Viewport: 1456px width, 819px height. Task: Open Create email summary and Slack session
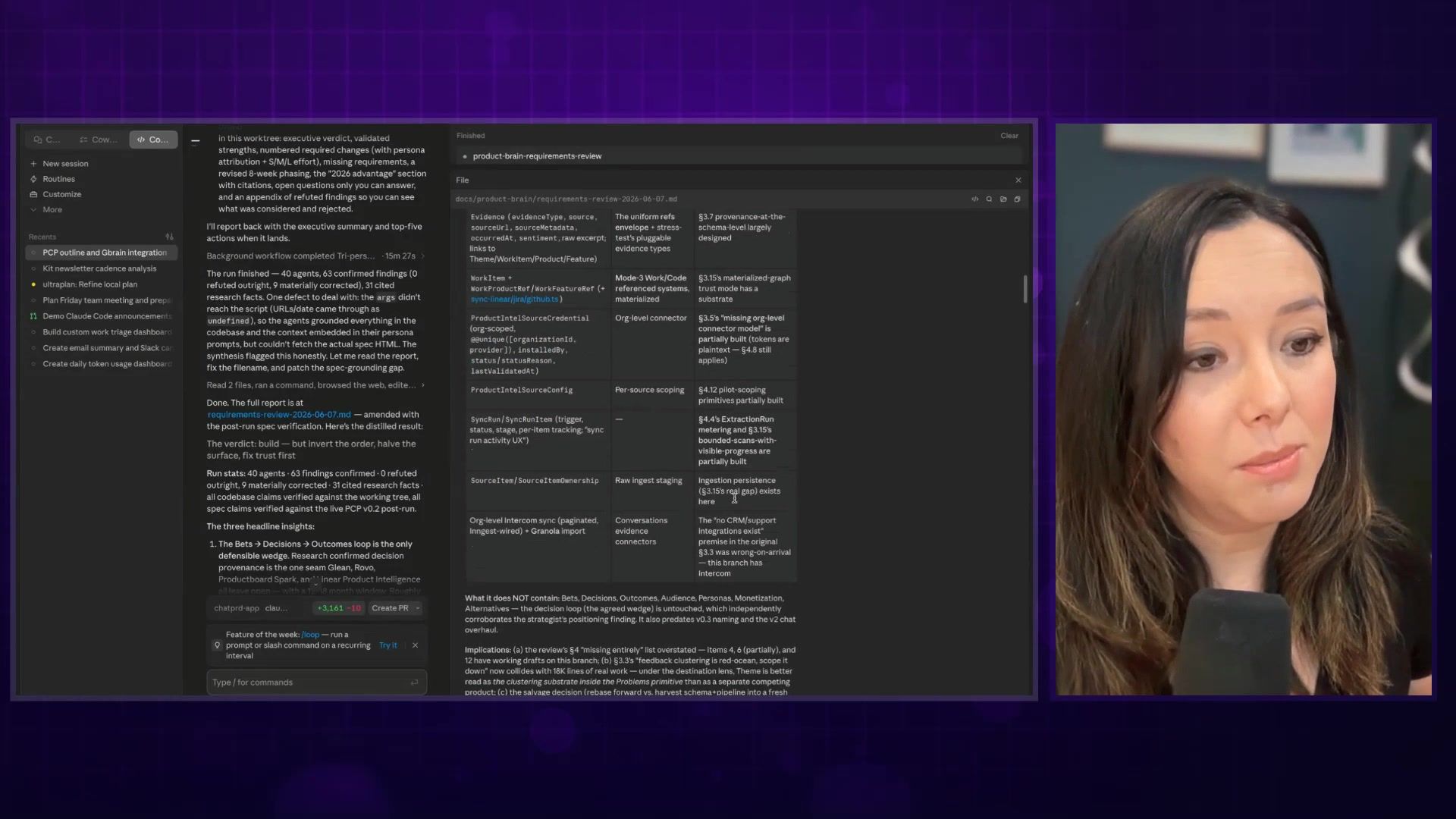point(102,348)
